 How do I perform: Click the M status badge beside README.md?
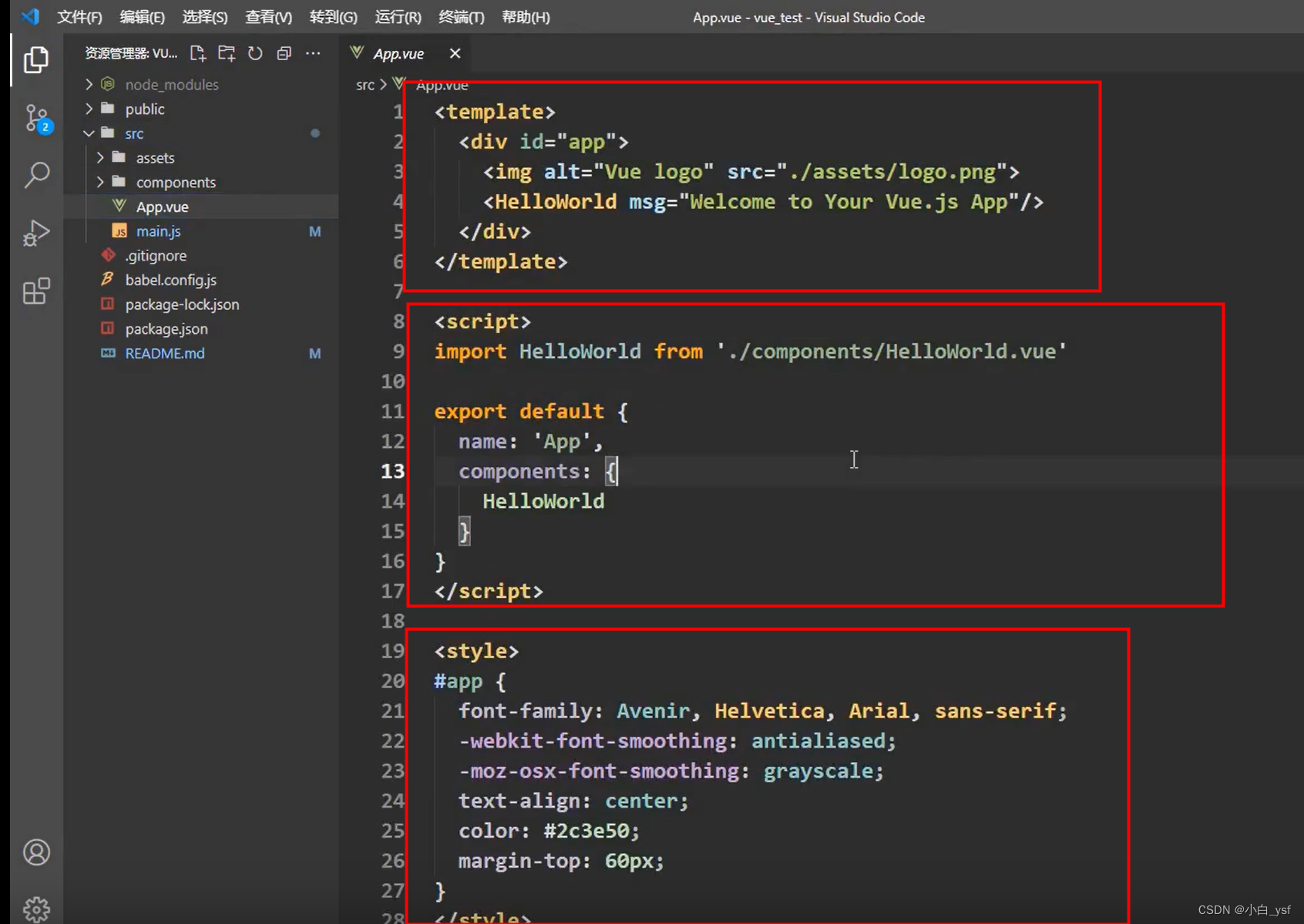314,353
